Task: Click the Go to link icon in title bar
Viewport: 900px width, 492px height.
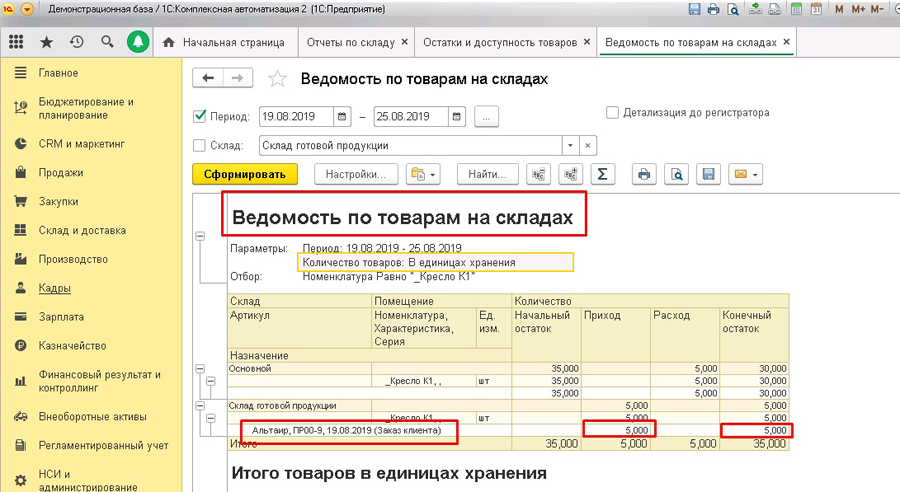Action: click(x=774, y=9)
